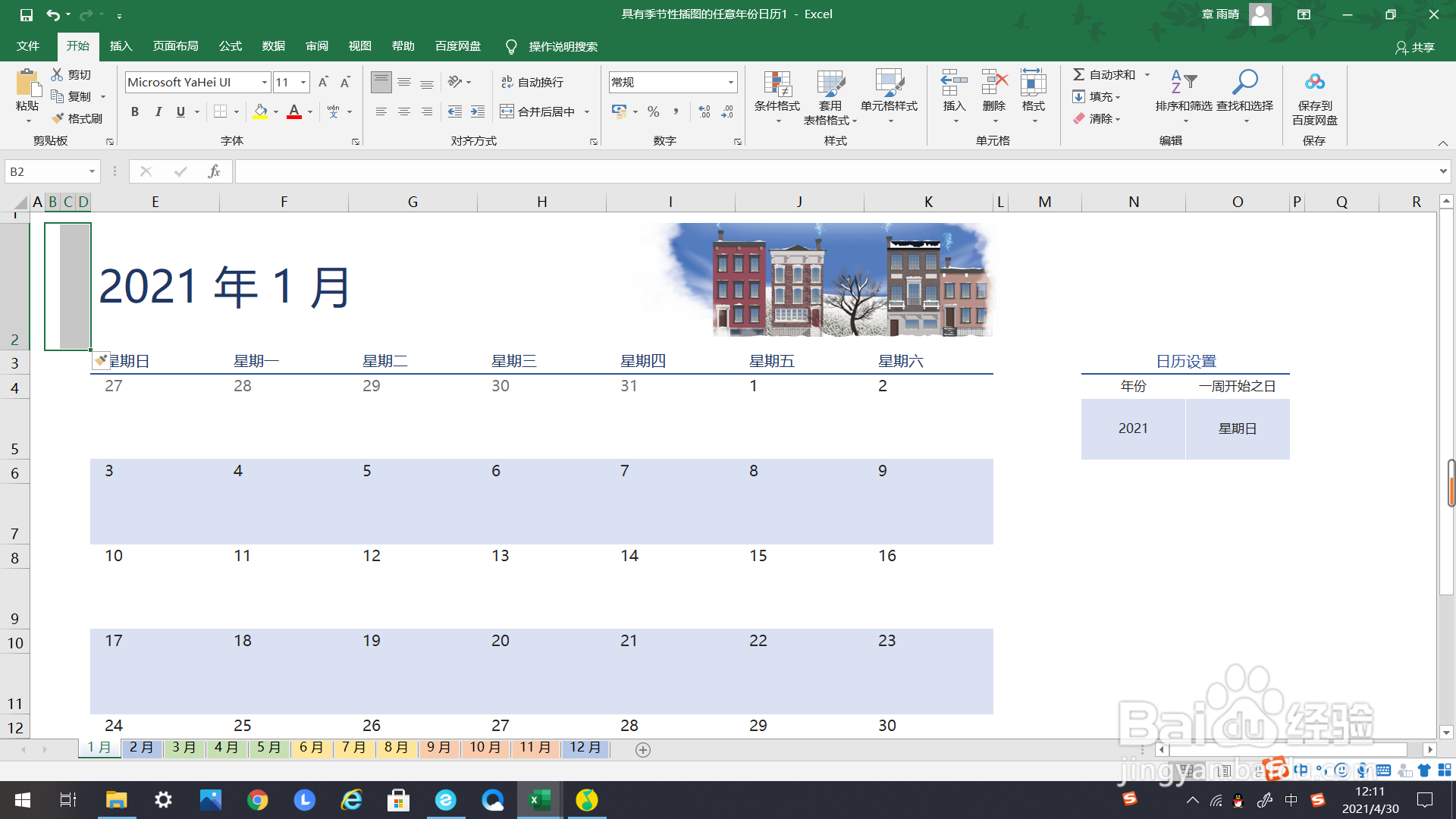
Task: Click the increase decimal icon
Action: [704, 111]
